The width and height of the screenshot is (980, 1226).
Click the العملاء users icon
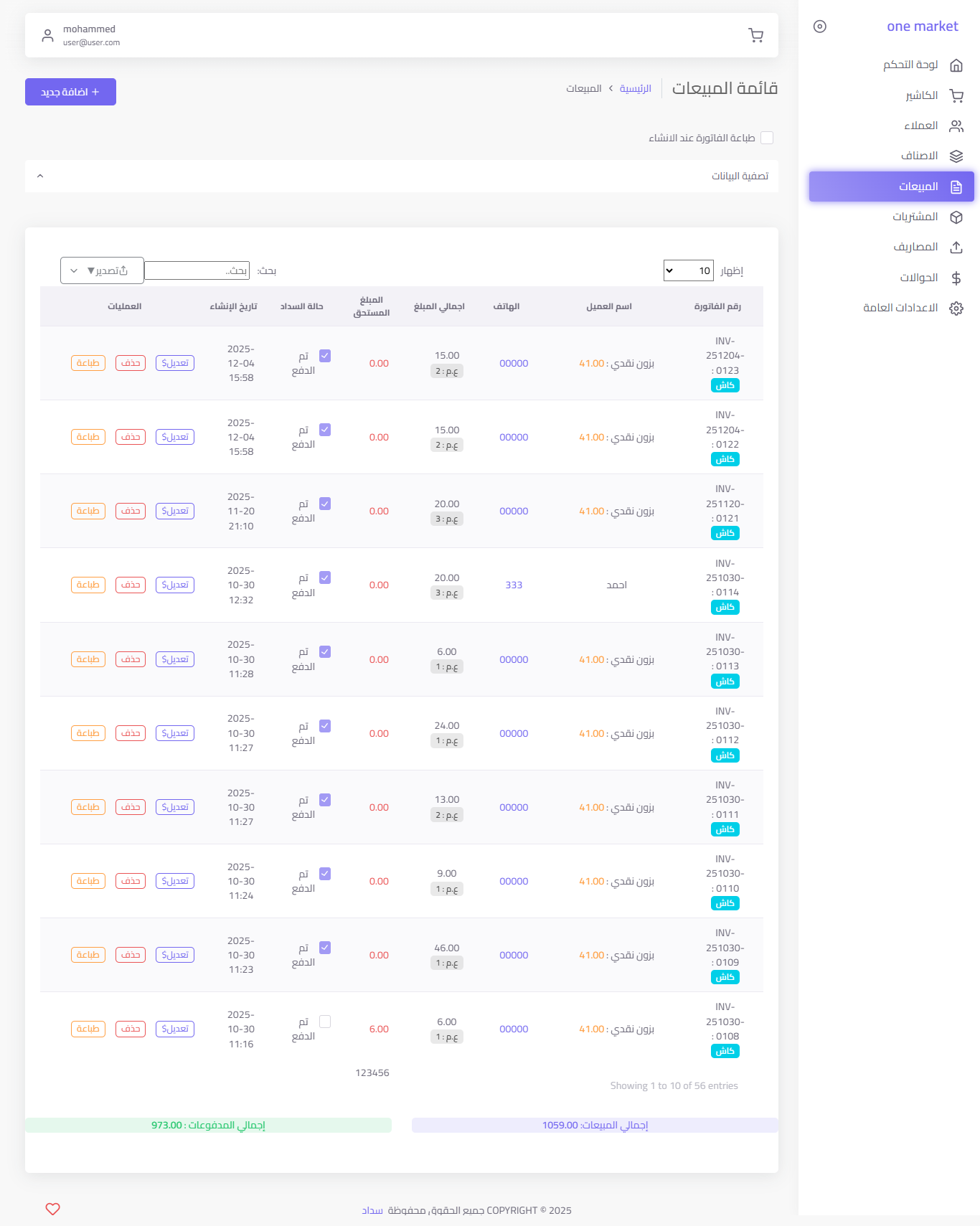(x=956, y=126)
